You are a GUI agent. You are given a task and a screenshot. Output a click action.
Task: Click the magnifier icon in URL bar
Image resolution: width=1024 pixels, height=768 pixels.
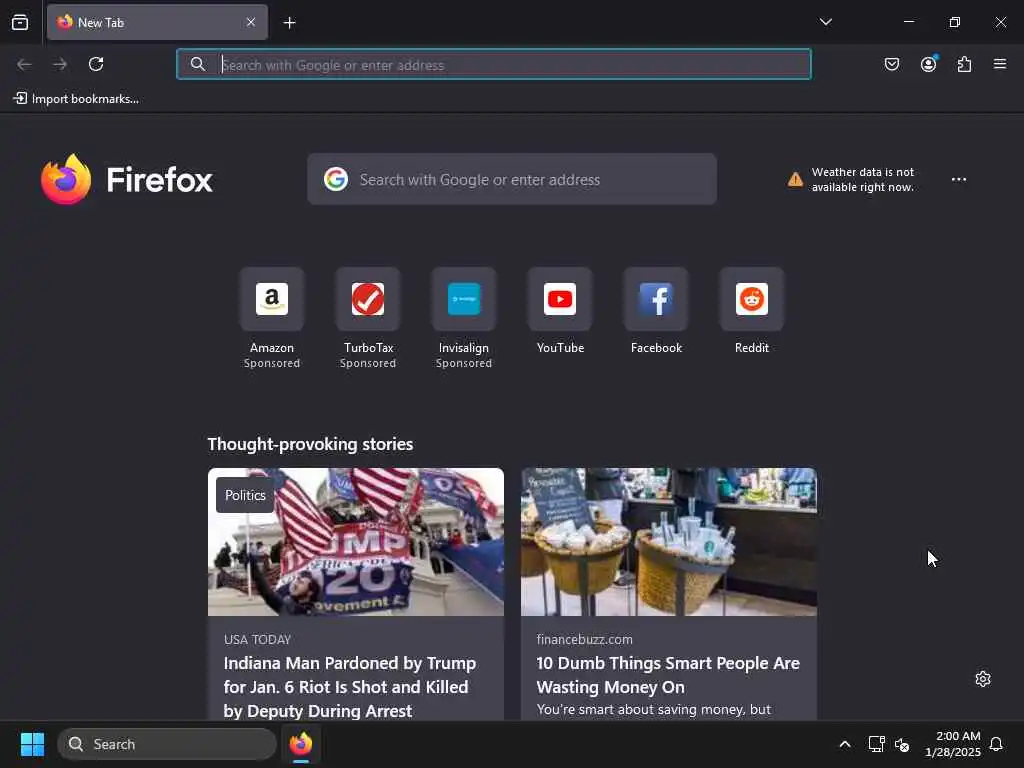click(x=197, y=64)
